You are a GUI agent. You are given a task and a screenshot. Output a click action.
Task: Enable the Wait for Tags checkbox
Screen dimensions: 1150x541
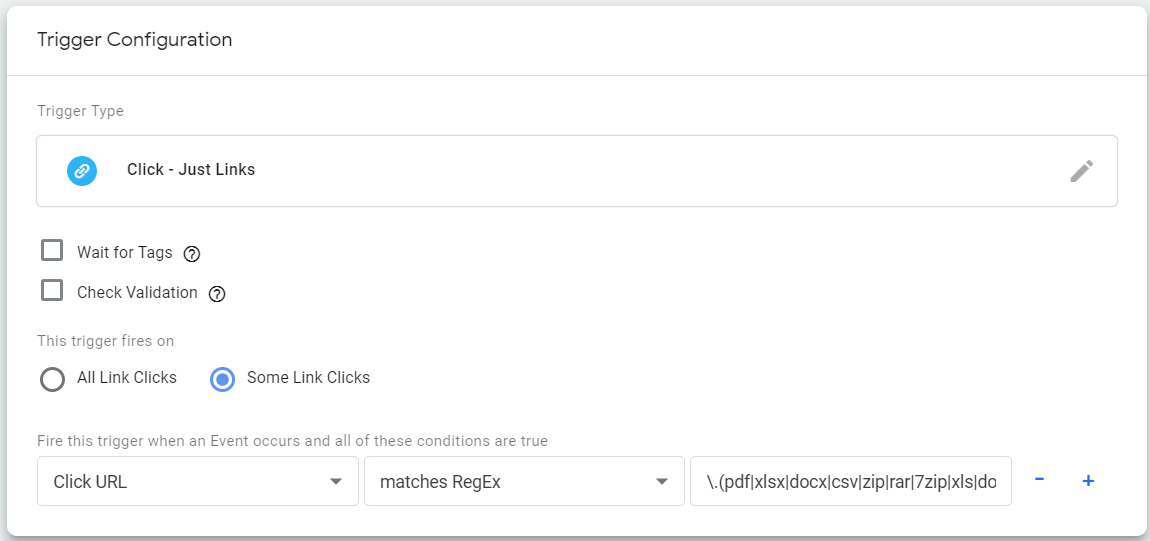pos(52,251)
